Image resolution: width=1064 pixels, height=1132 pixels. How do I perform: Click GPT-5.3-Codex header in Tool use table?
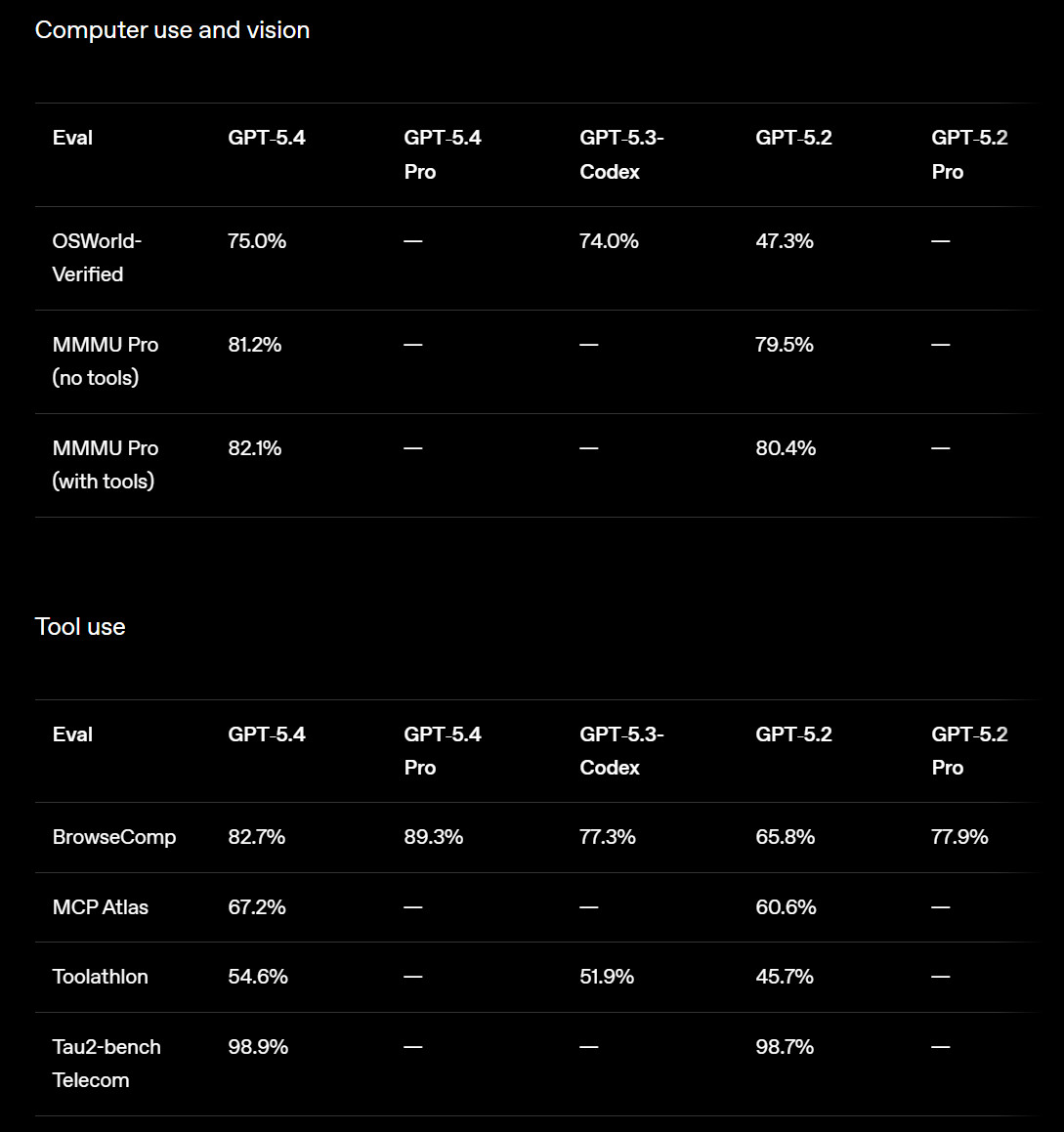click(621, 751)
